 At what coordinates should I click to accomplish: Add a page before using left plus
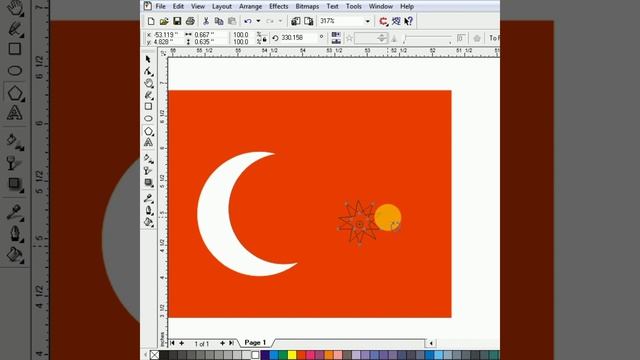182,343
